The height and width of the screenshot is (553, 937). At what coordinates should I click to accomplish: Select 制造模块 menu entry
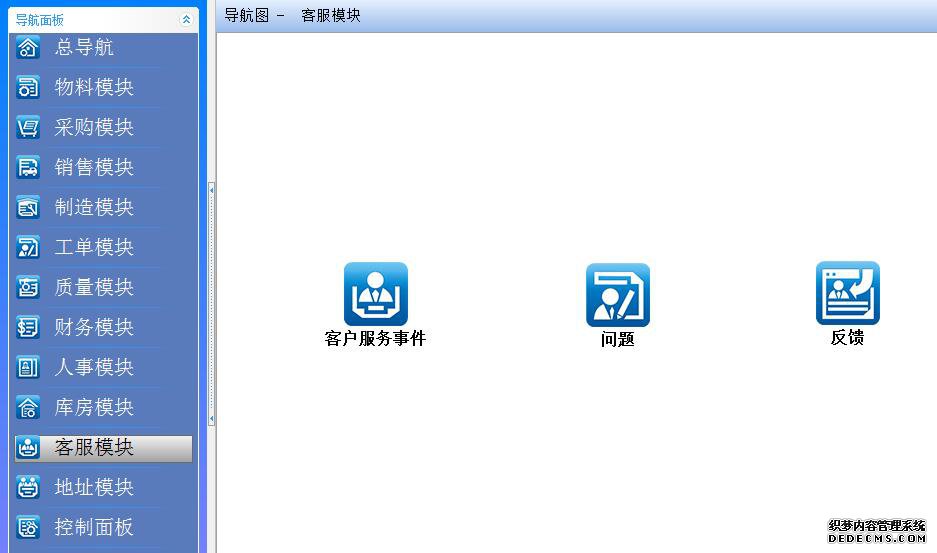tap(94, 207)
